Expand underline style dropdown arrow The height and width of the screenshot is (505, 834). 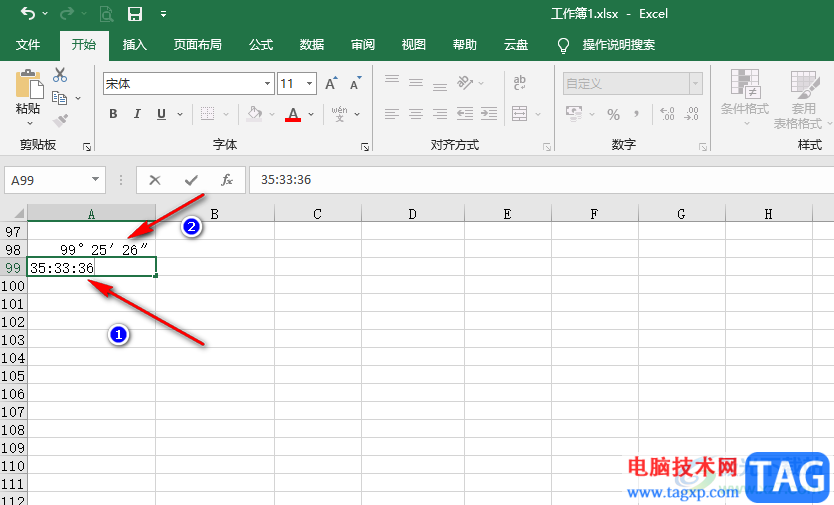(x=180, y=114)
